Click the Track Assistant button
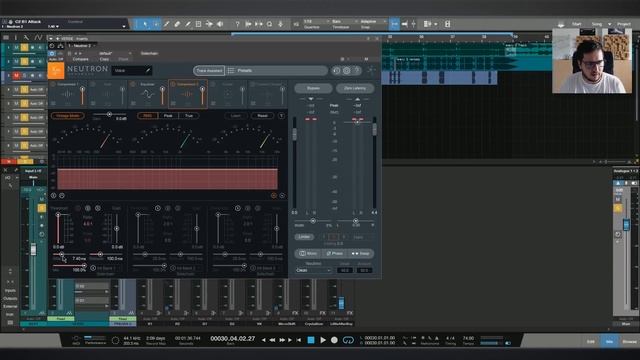Screen dimensions: 640x360 tap(209, 71)
